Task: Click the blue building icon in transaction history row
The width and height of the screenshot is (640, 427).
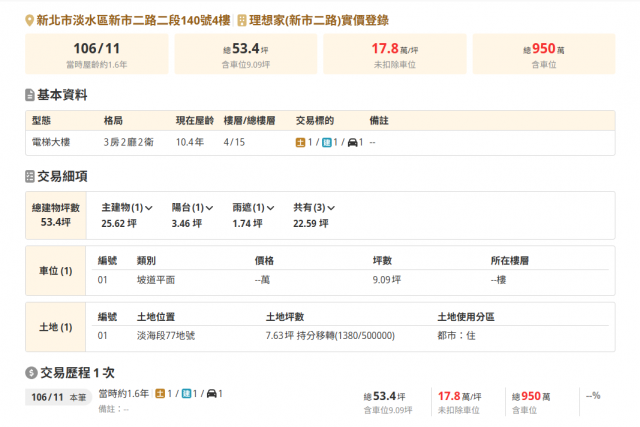Action: pos(186,394)
